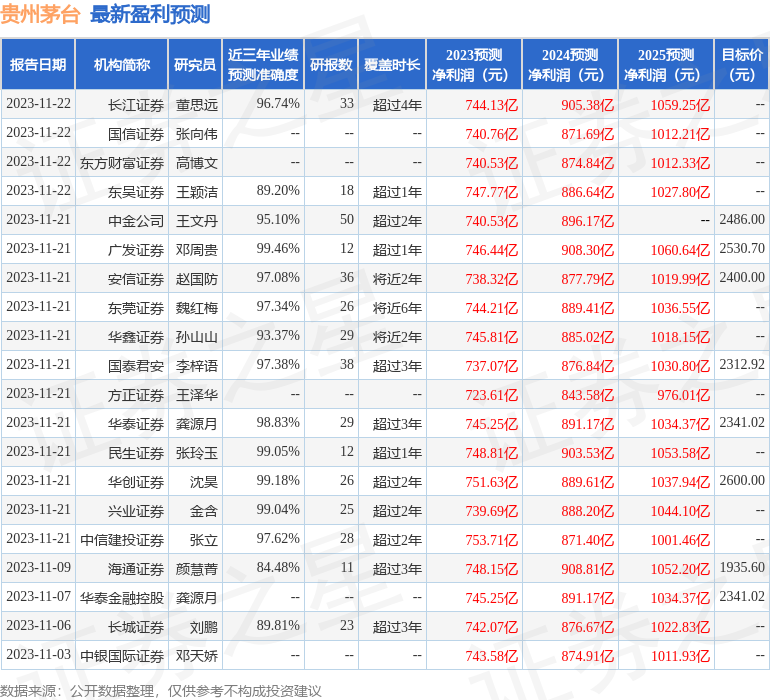The width and height of the screenshot is (770, 700).
Task: Click the 2400.00 target price value
Action: click(x=742, y=277)
